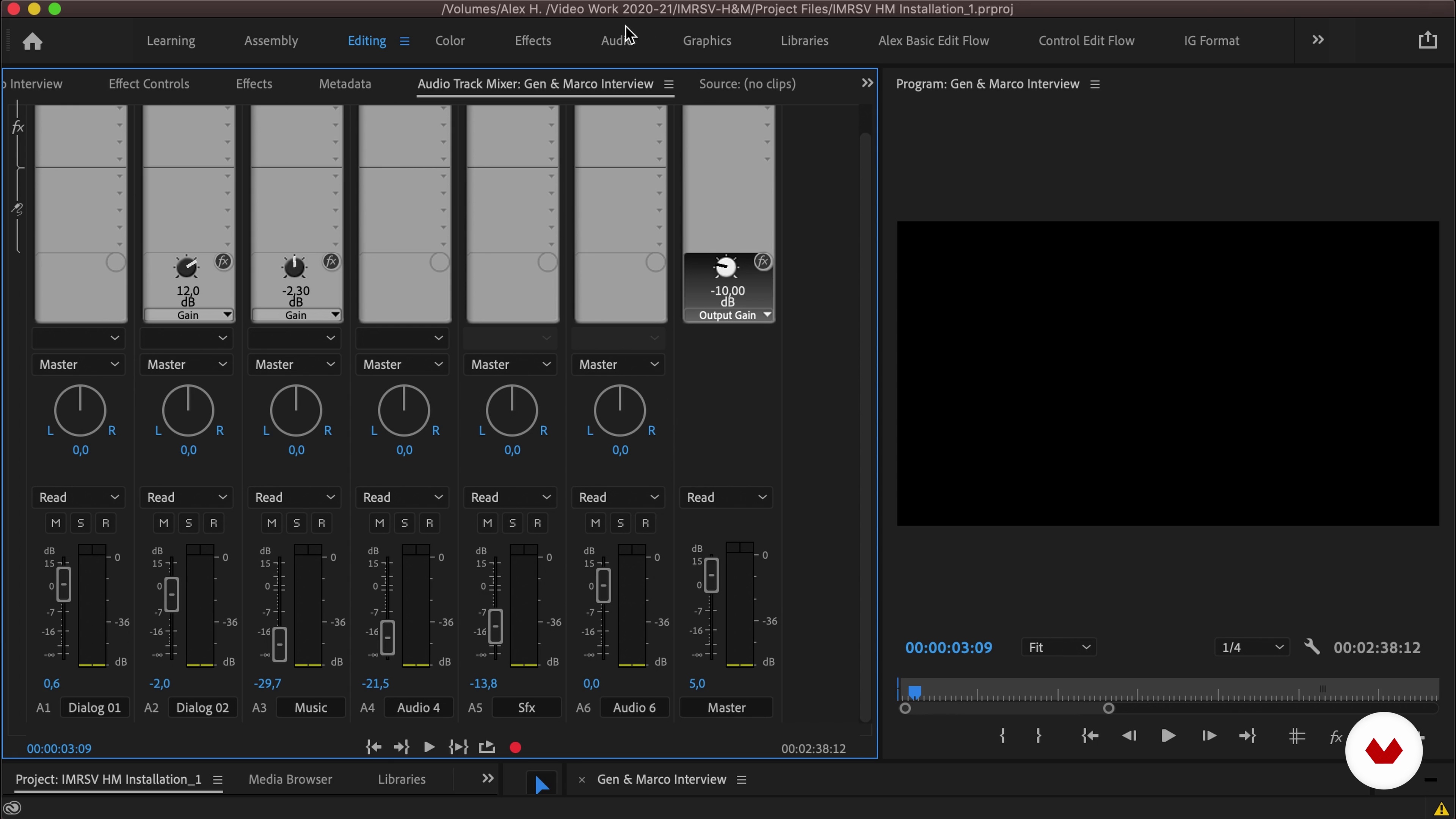
Task: Open the Effect Controls panel tab
Action: click(149, 84)
